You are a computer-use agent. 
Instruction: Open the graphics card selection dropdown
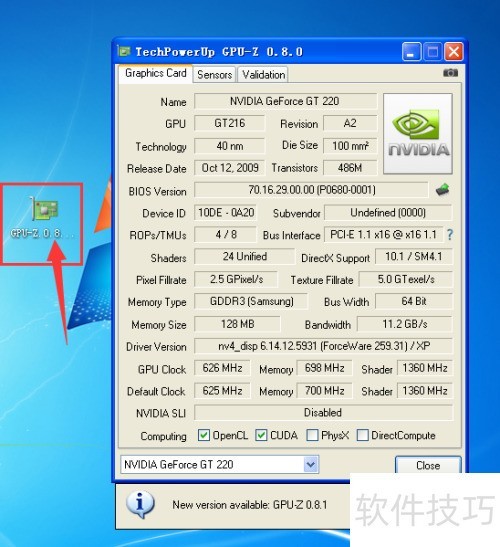[x=310, y=464]
